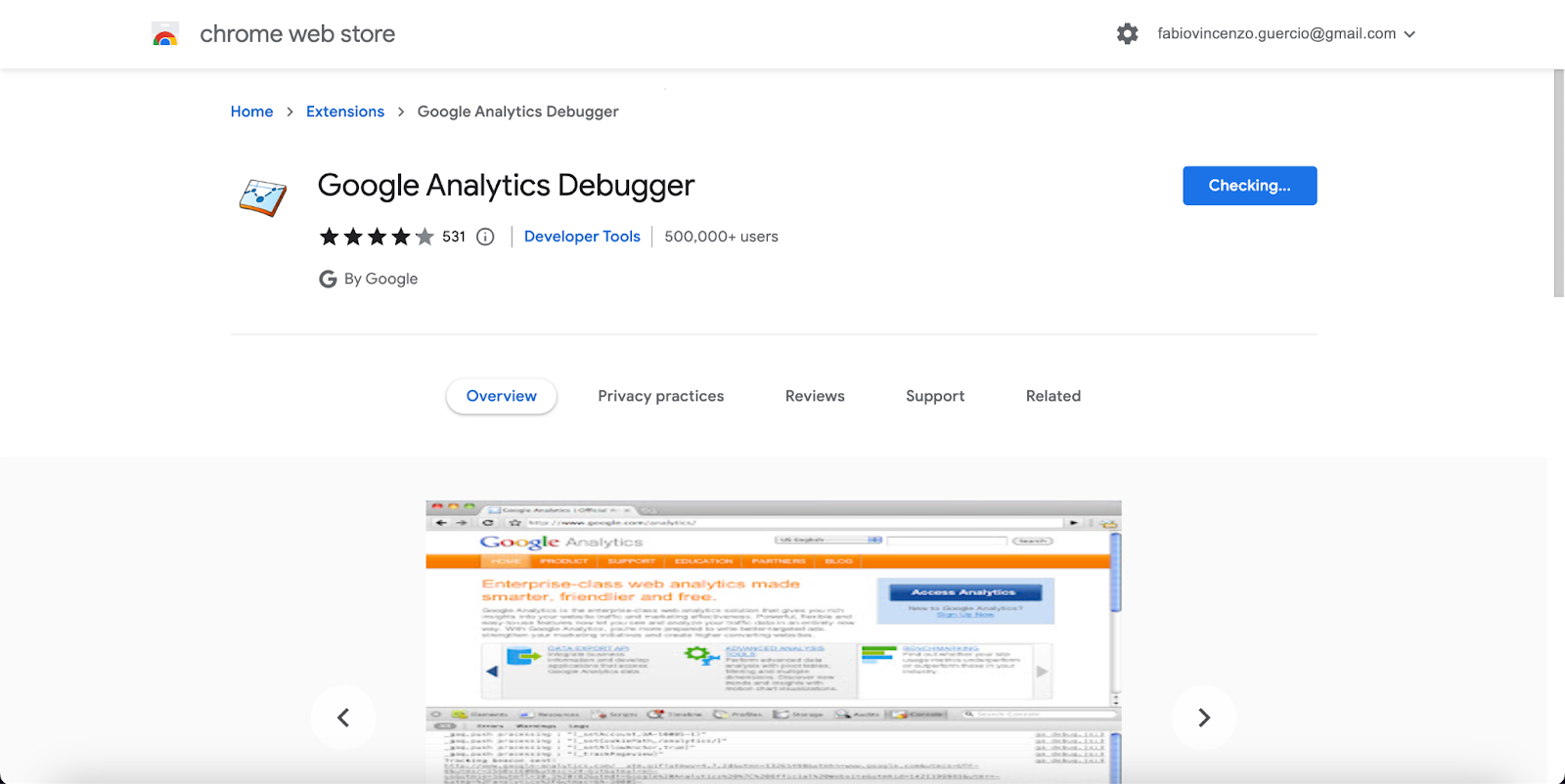Click the star rating icons
1565x784 pixels.
click(x=377, y=237)
